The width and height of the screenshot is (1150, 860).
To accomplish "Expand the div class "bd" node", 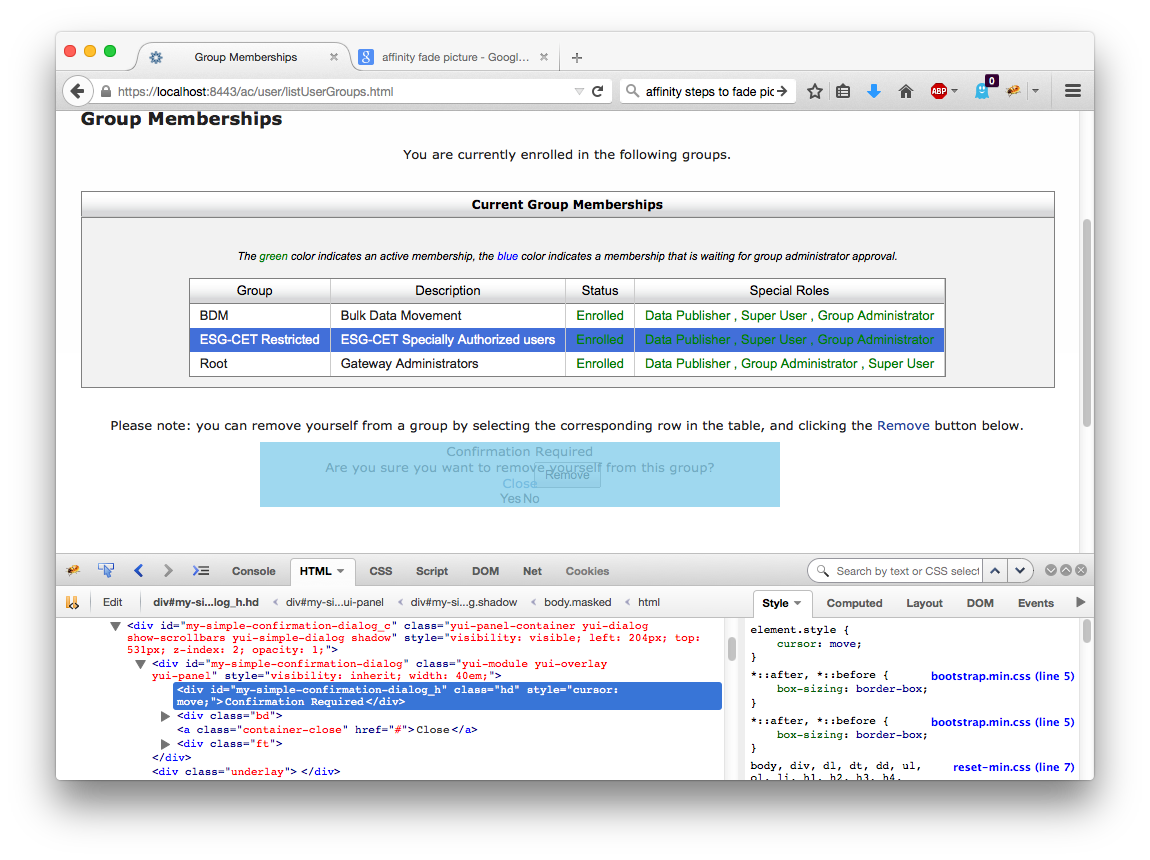I will [x=166, y=716].
